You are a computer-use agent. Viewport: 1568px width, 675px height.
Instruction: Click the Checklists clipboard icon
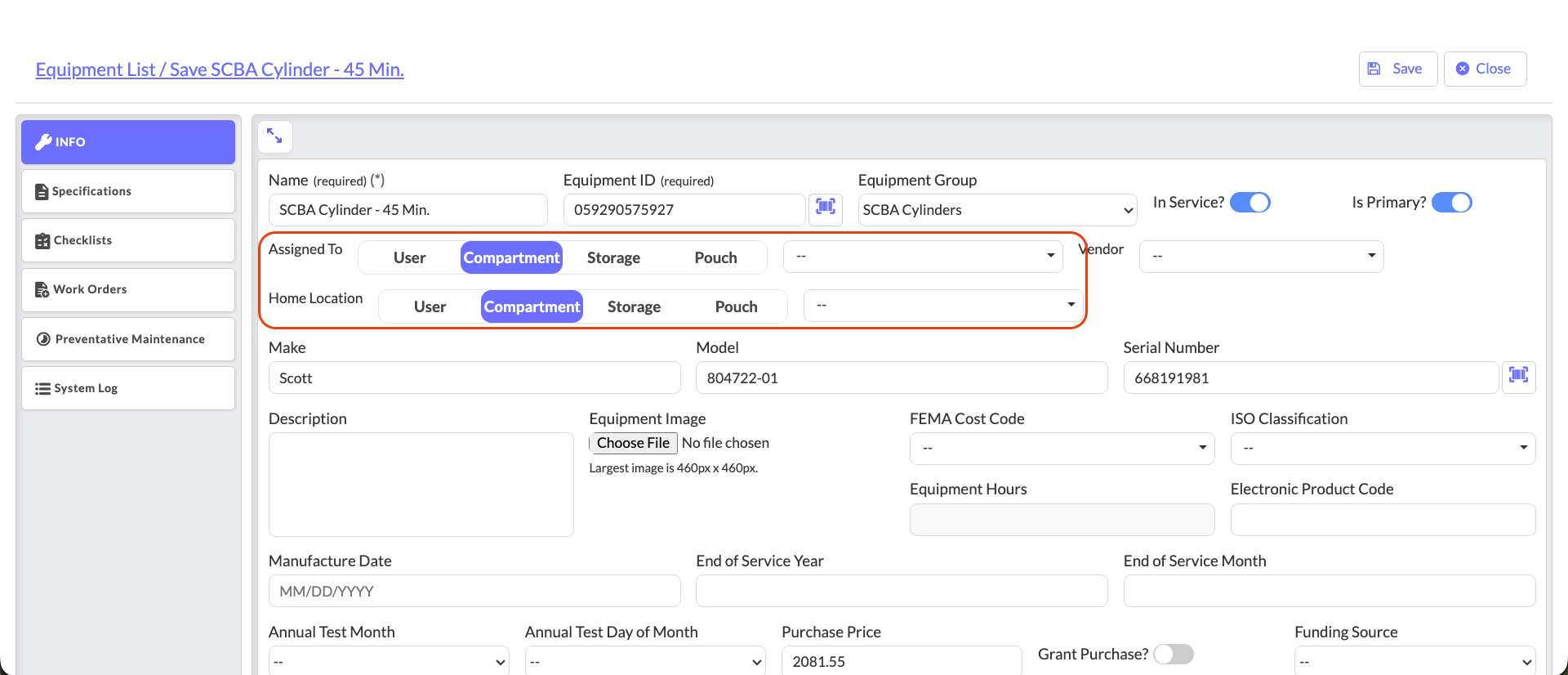coord(42,241)
